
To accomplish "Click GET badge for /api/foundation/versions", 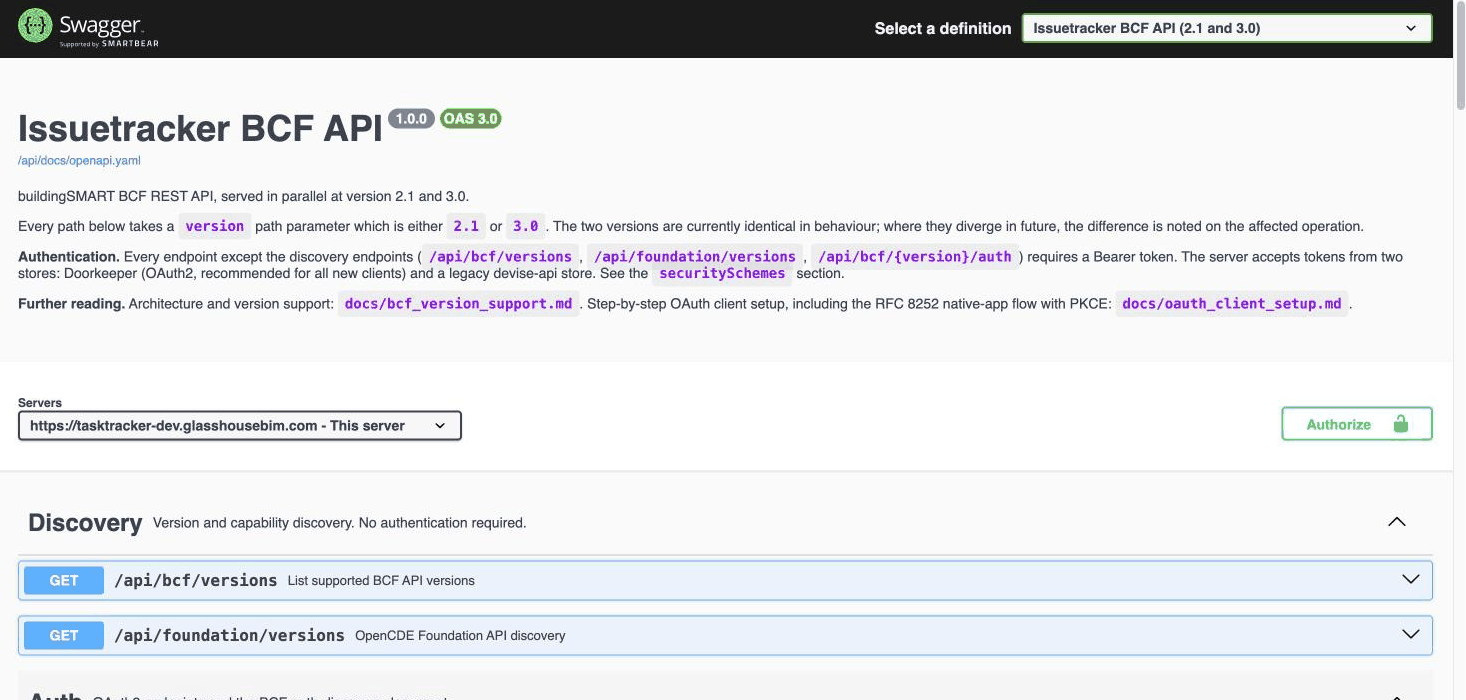I will click(x=64, y=635).
